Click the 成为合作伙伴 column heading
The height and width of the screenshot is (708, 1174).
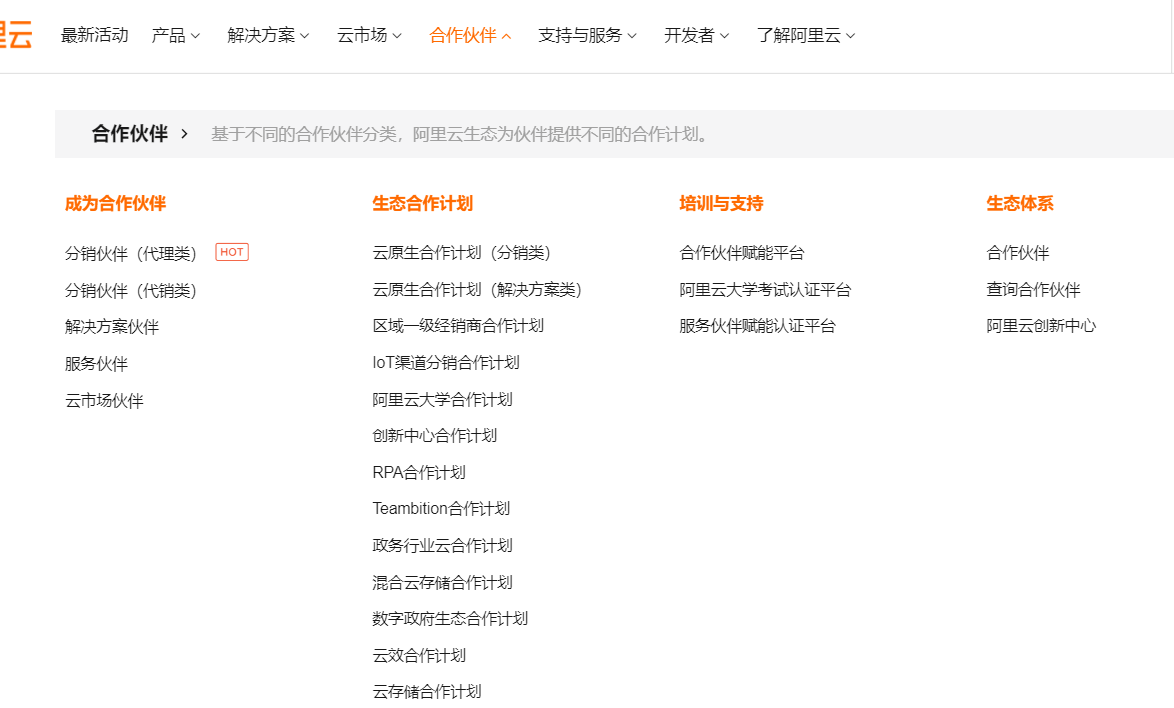point(115,204)
